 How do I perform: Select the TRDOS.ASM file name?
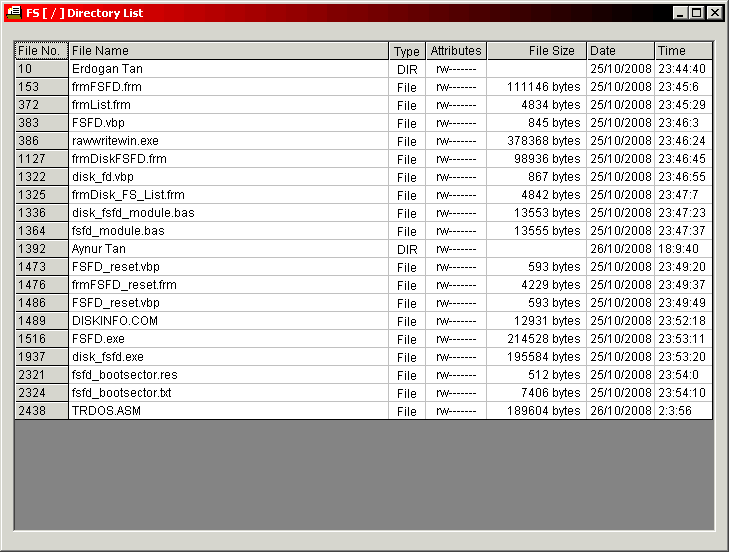click(101, 411)
